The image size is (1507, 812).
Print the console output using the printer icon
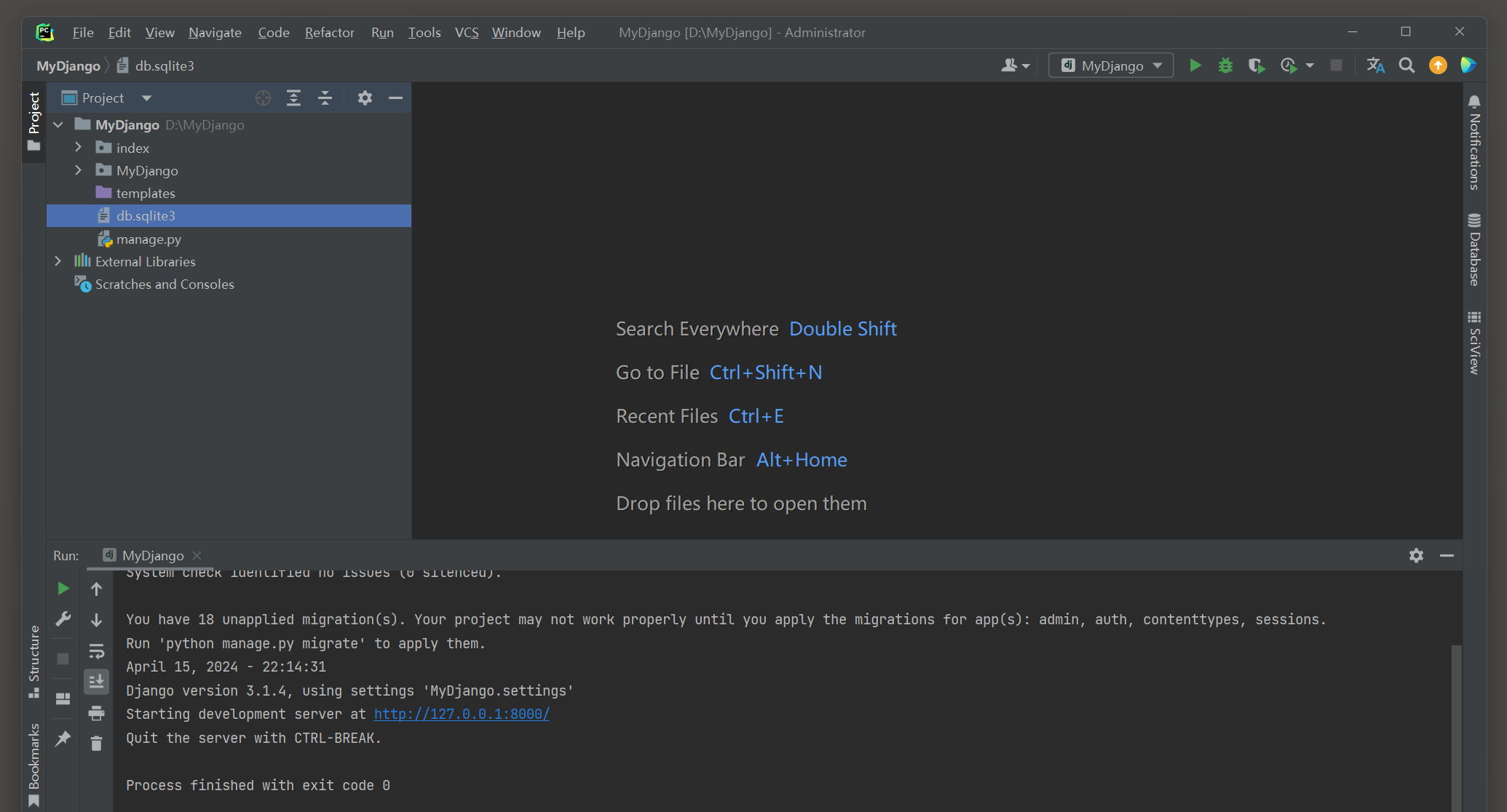pos(96,713)
